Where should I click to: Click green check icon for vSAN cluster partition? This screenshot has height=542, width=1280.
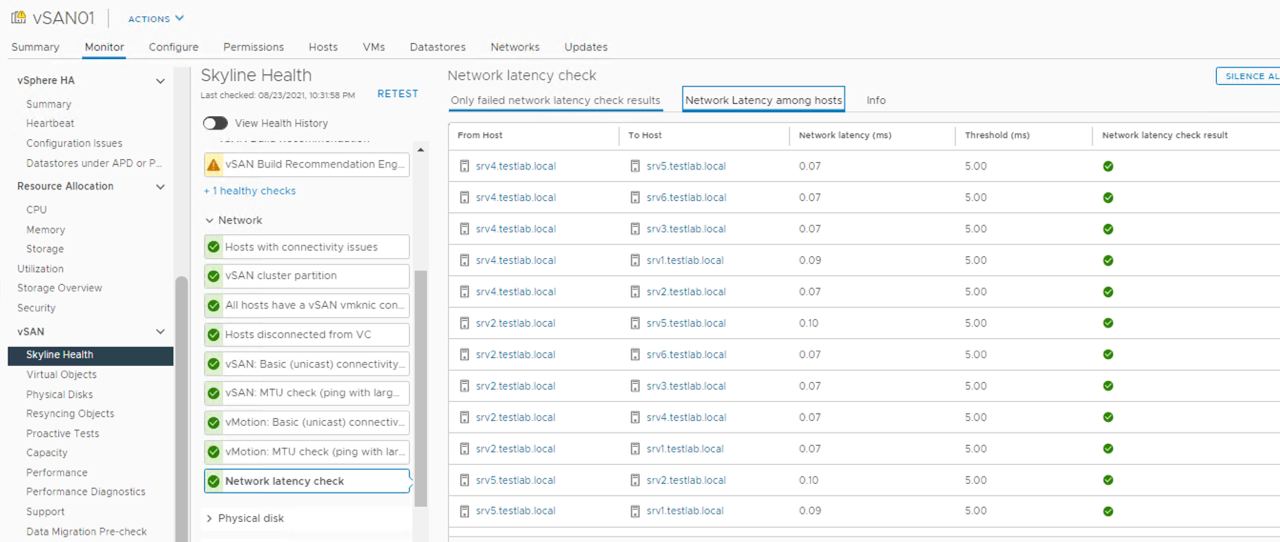(213, 276)
